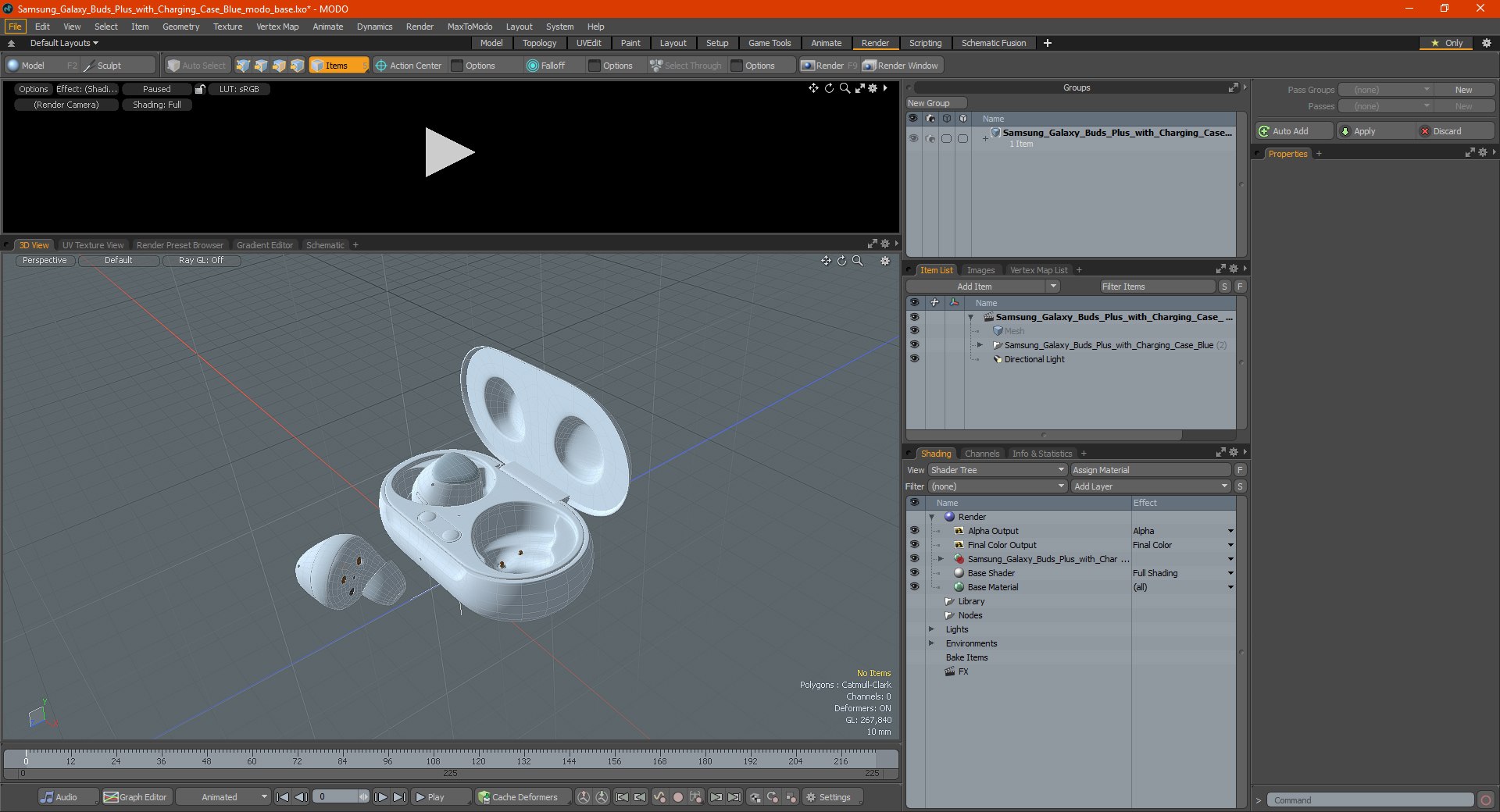Click the New Group button

tap(936, 103)
